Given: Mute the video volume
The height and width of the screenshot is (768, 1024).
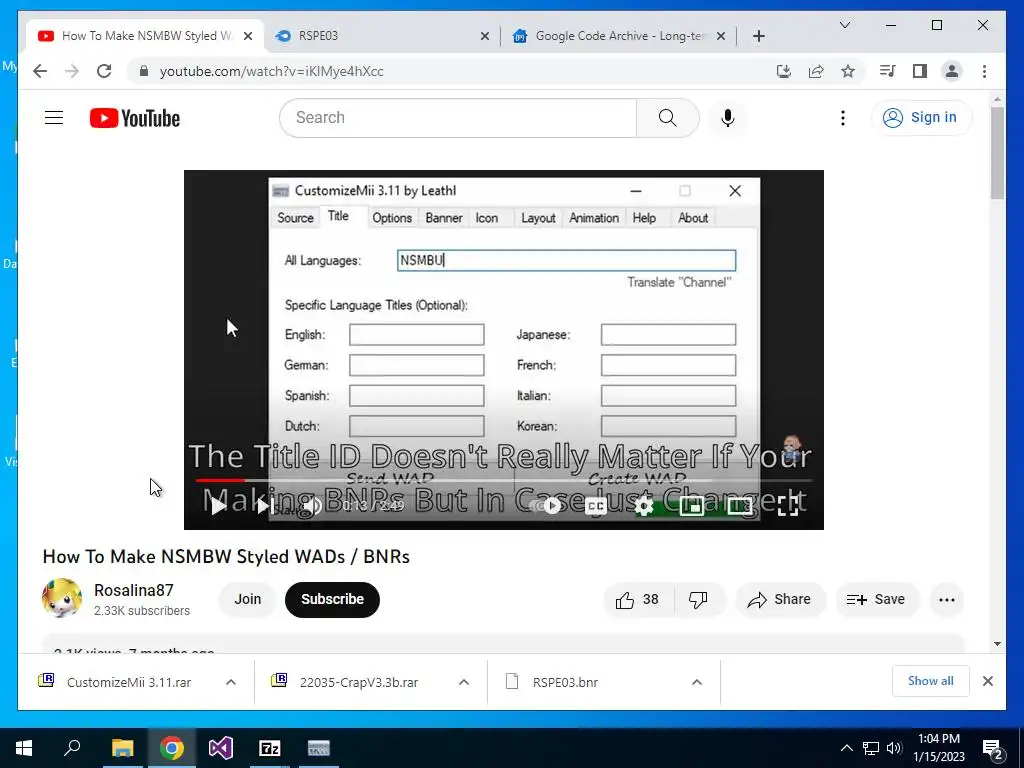Looking at the screenshot, I should pyautogui.click(x=313, y=505).
